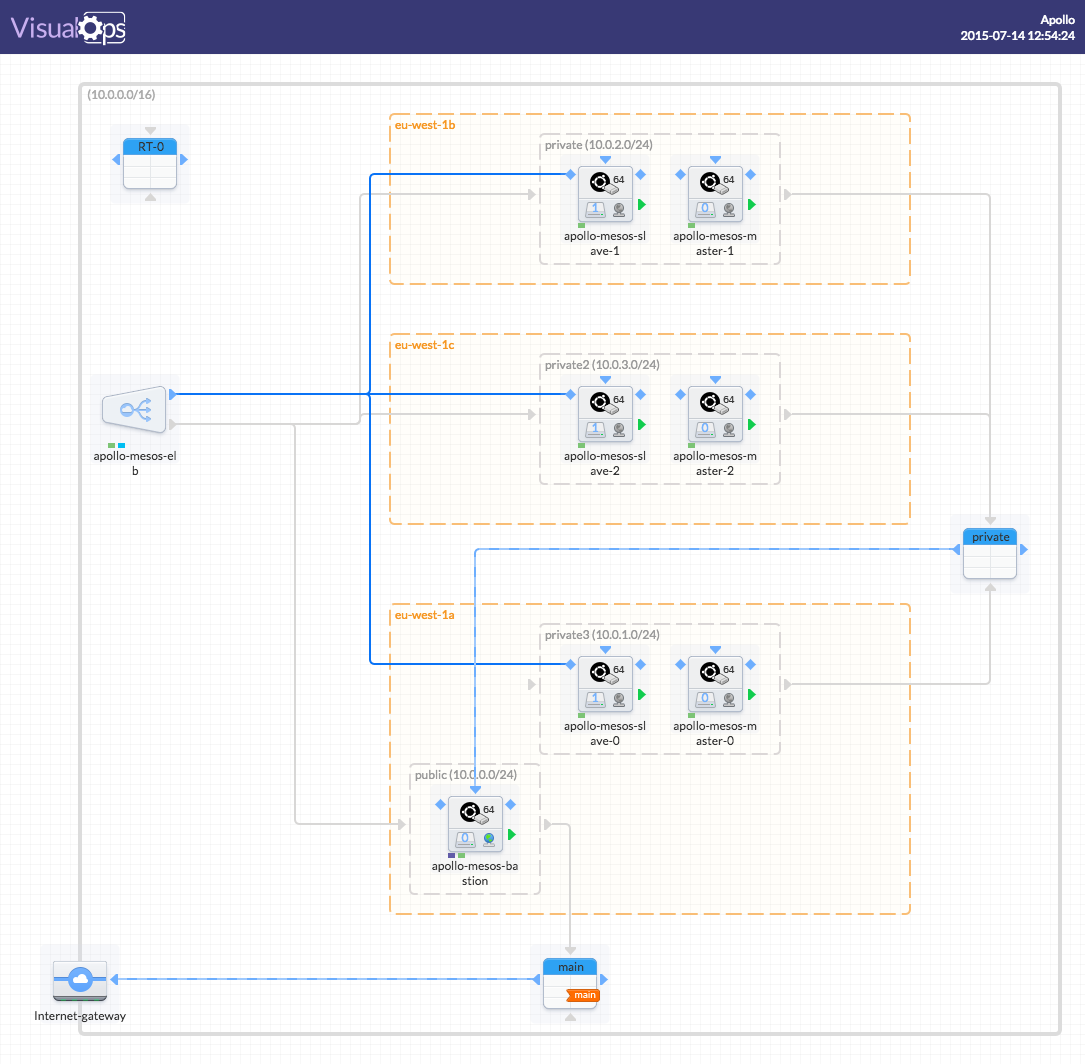Open the apollo-mesos-bastion instance
The image size is (1085, 1064).
[475, 823]
